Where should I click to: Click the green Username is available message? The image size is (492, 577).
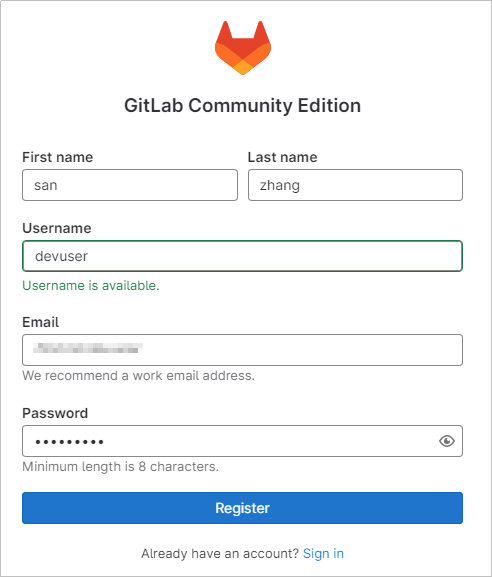(x=91, y=286)
